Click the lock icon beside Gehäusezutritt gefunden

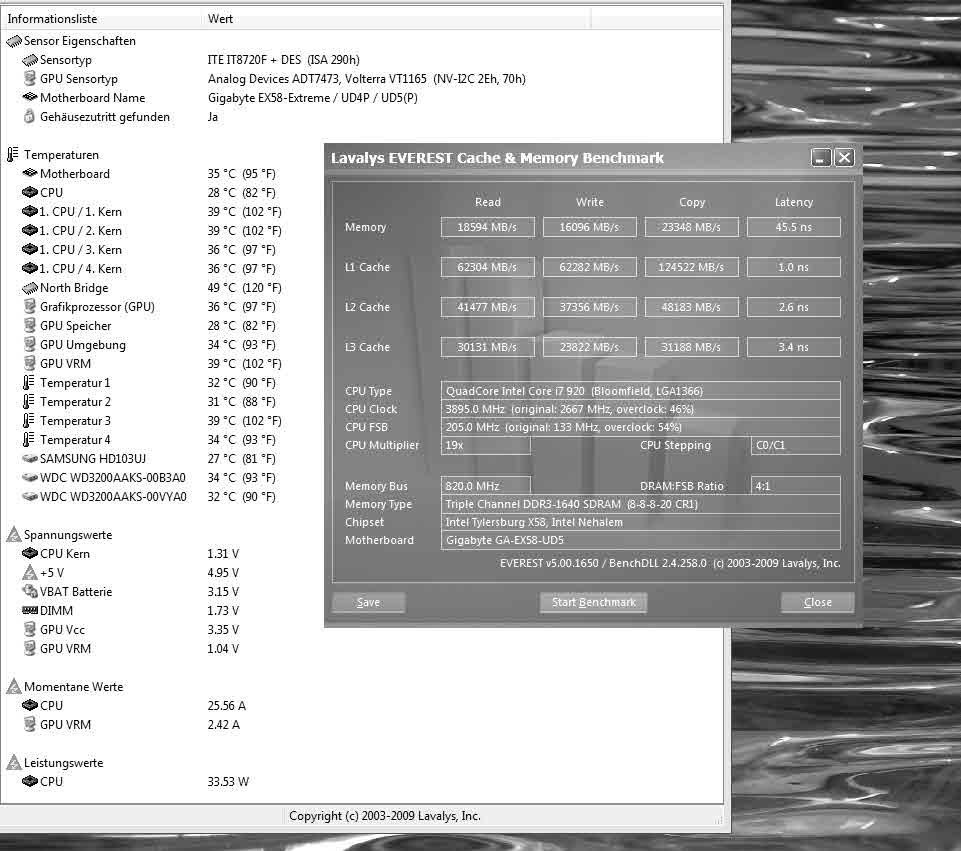point(29,116)
